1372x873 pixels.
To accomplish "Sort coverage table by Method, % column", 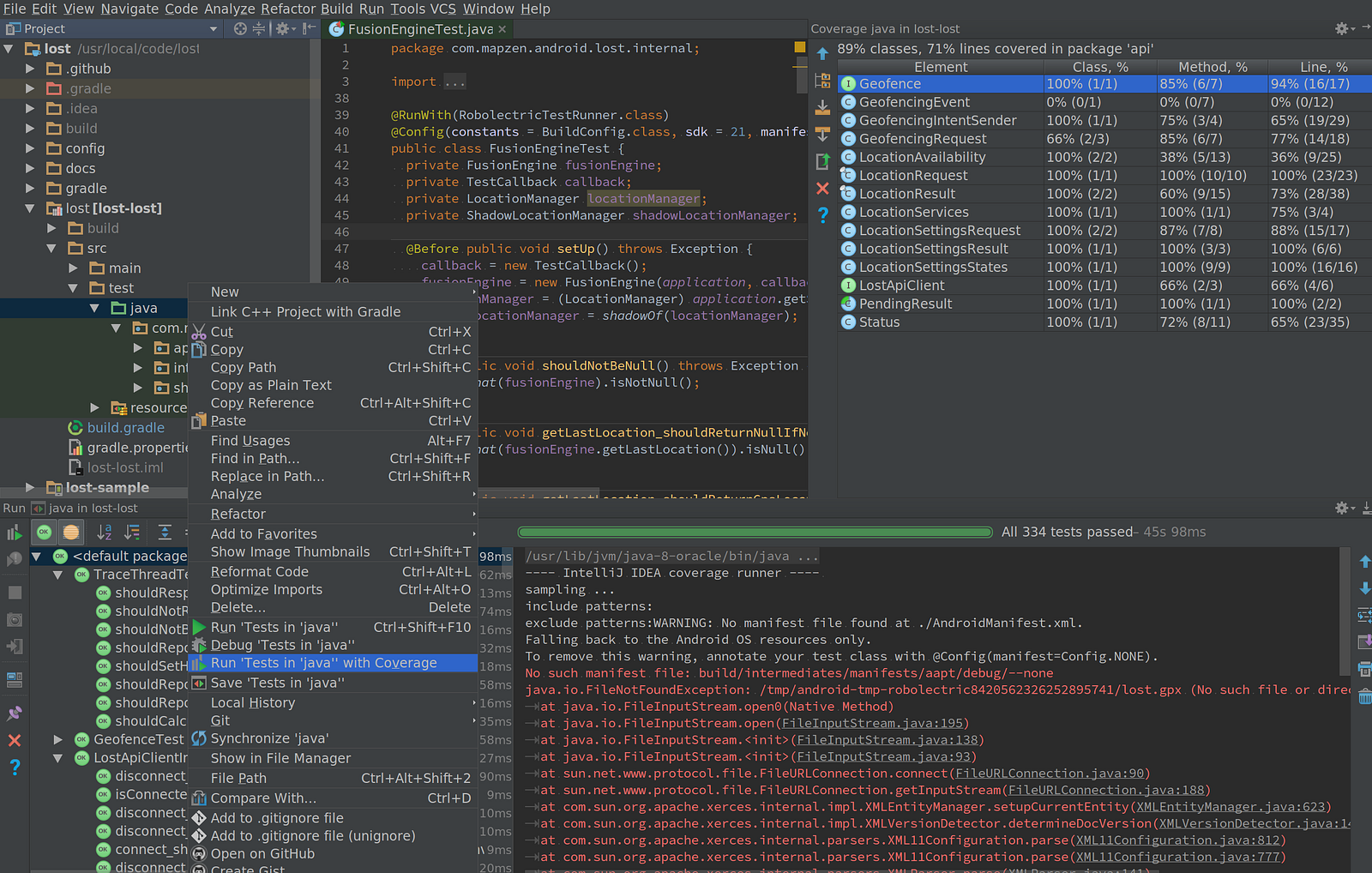I will point(1212,67).
